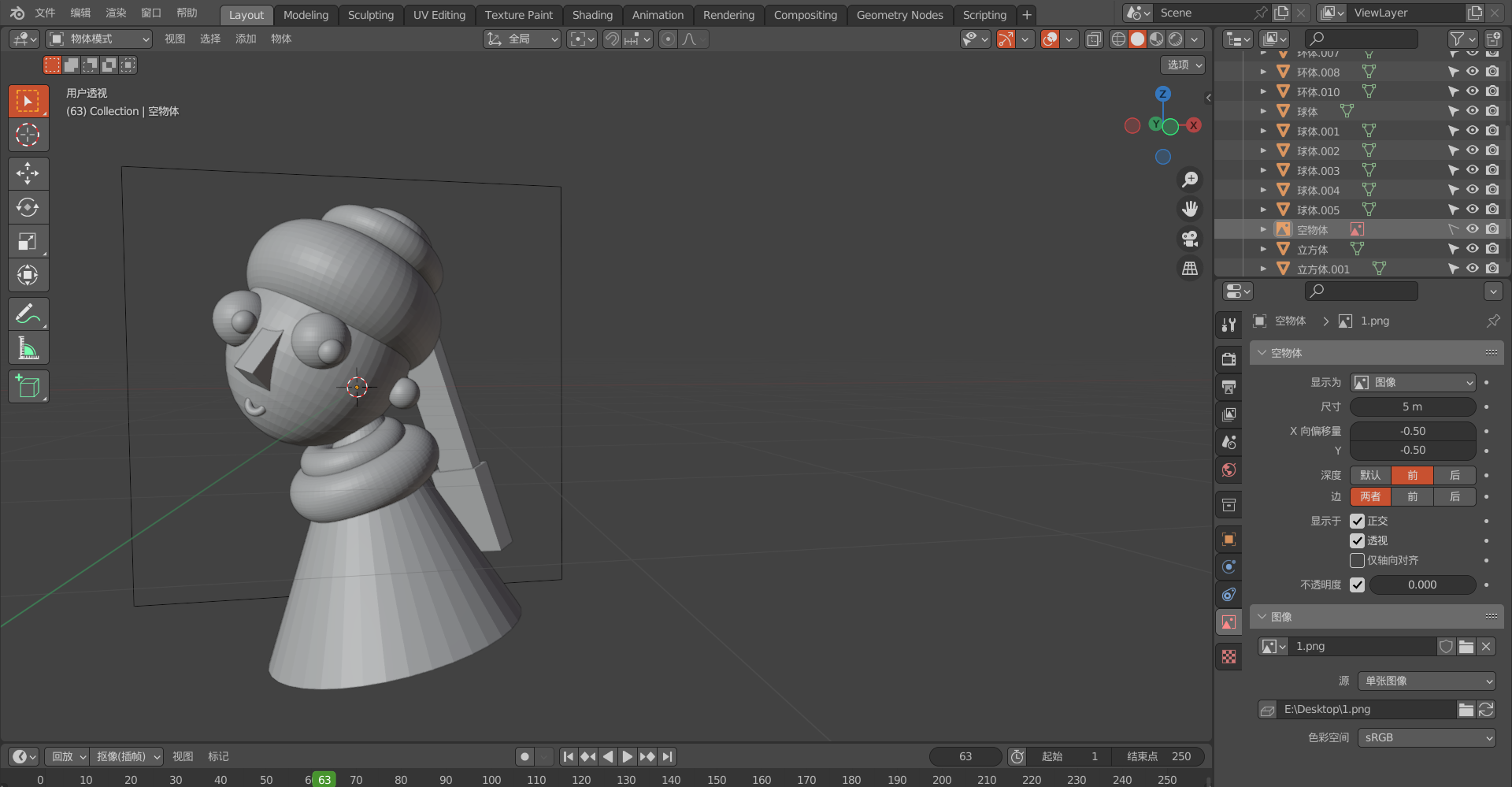Open the Scene properties tab
Image resolution: width=1512 pixels, height=787 pixels.
[1228, 442]
